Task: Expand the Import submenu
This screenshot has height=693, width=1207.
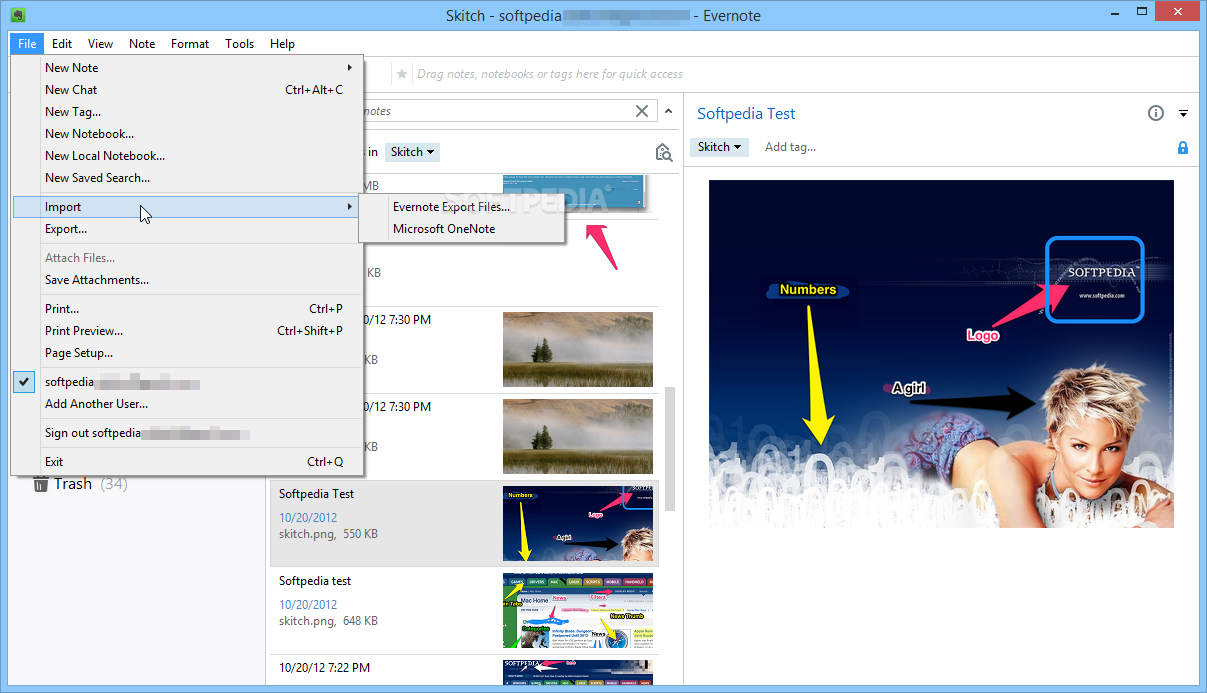Action: point(188,207)
